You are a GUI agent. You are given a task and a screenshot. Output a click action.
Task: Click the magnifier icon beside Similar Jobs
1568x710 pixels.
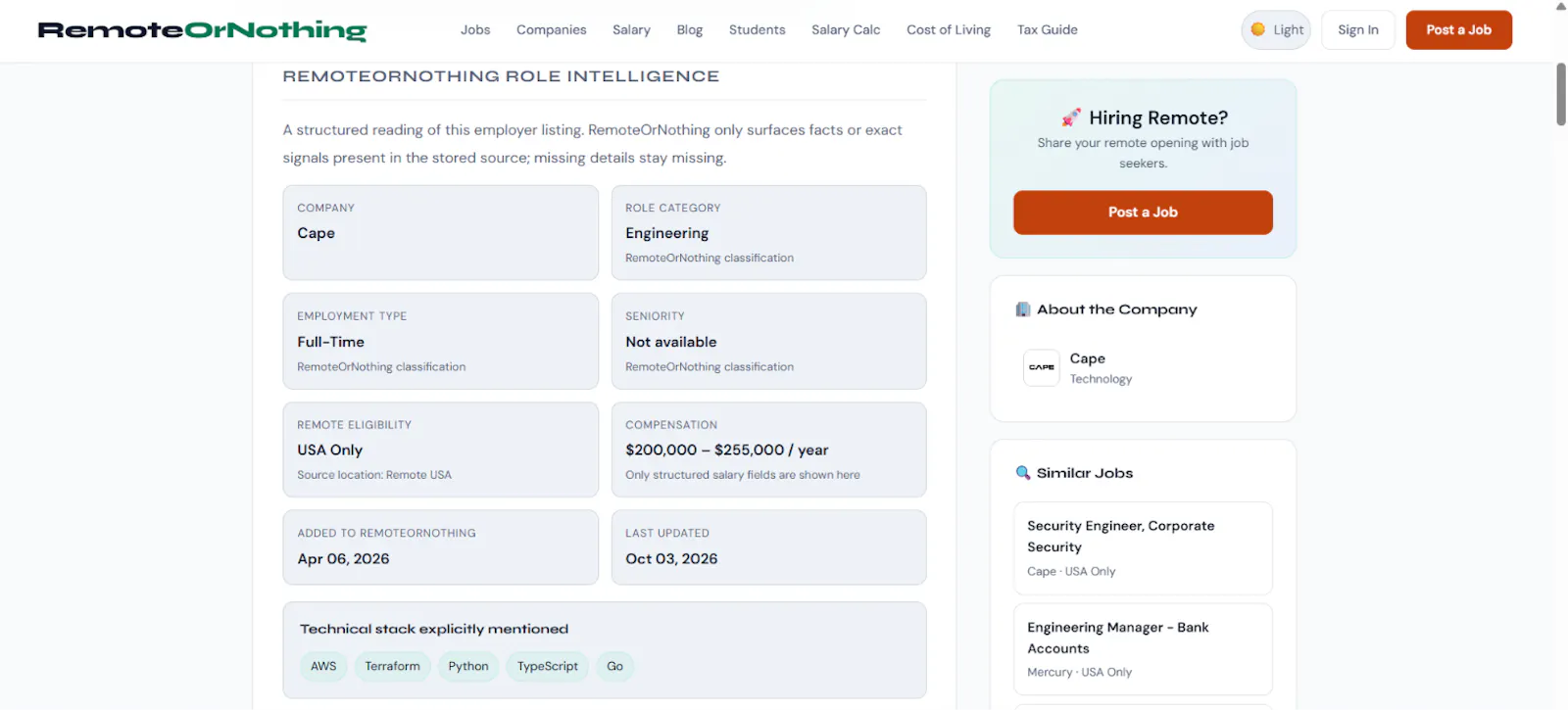pyautogui.click(x=1023, y=473)
